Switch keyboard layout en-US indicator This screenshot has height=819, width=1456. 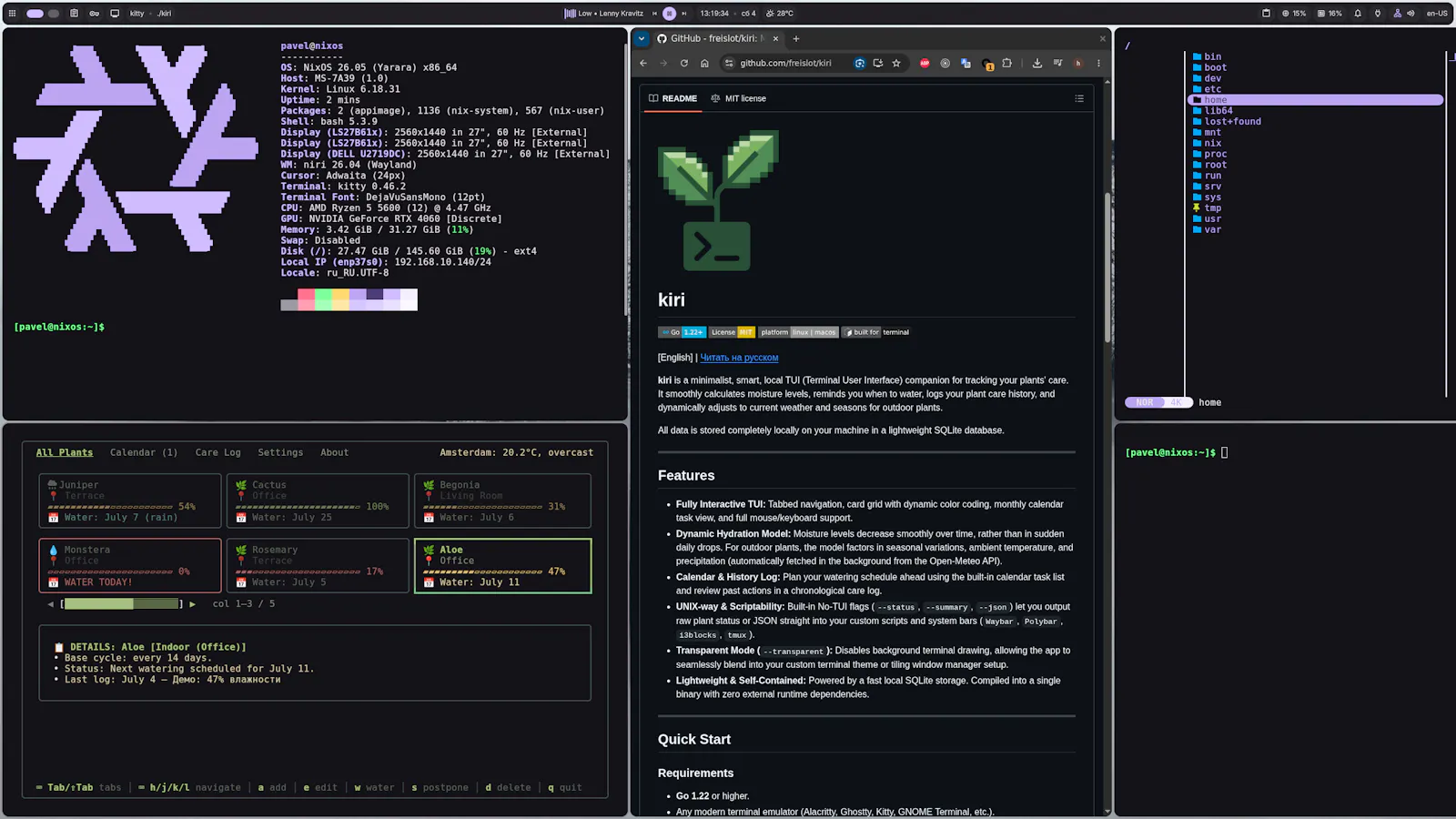pyautogui.click(x=1437, y=14)
